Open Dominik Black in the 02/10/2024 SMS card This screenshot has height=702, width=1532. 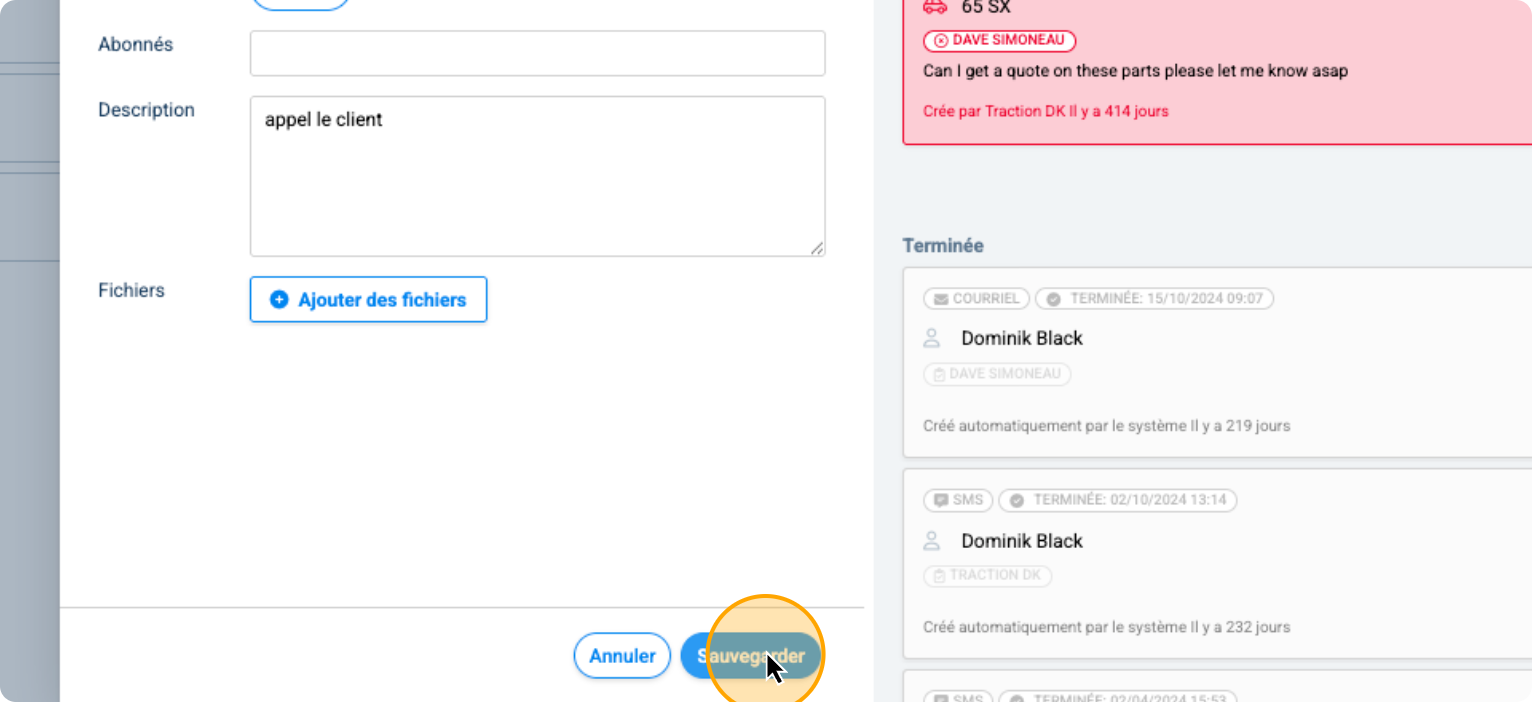(1022, 541)
